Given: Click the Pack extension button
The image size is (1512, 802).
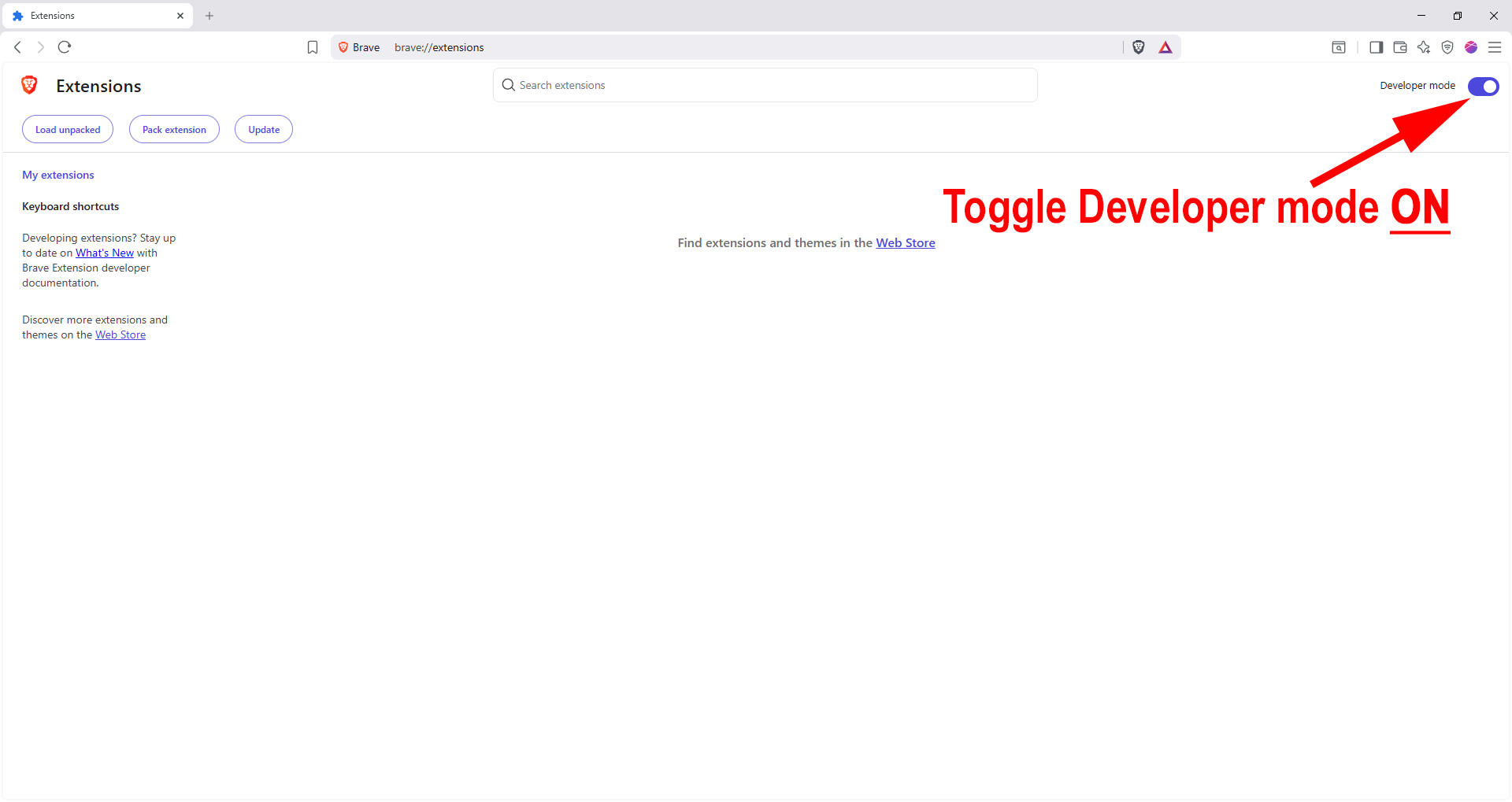Looking at the screenshot, I should 174,130.
